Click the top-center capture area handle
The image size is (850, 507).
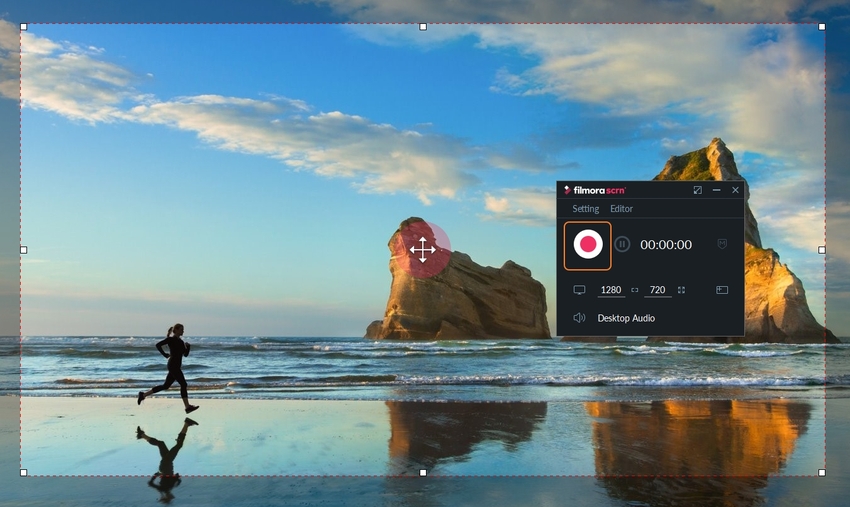[x=423, y=27]
